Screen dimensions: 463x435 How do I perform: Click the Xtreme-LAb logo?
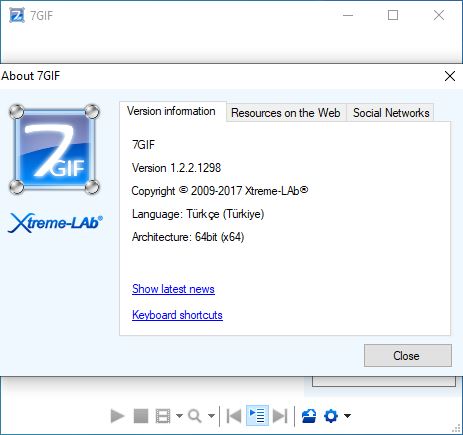[55, 222]
